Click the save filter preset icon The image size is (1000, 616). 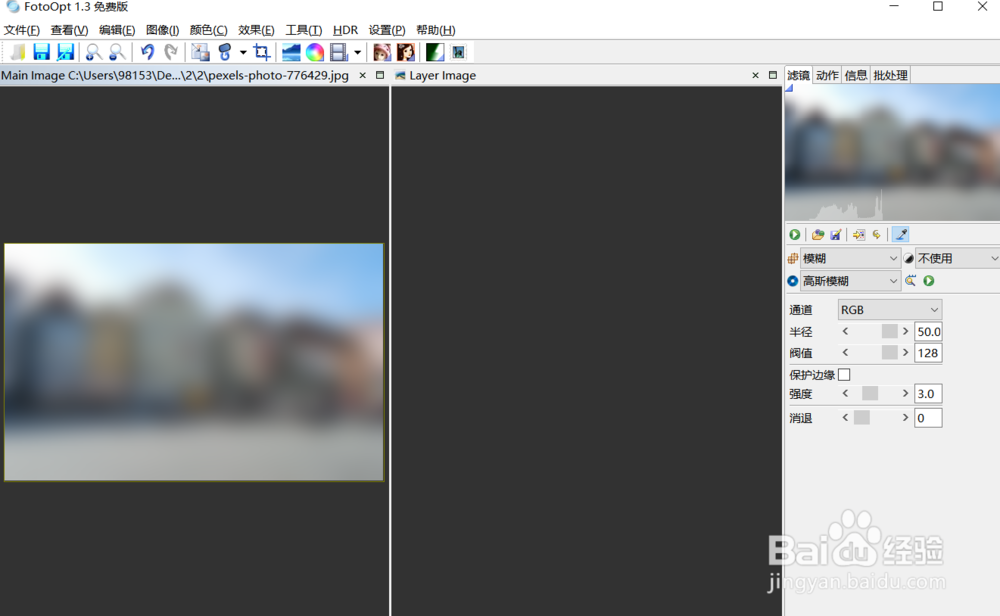click(835, 235)
